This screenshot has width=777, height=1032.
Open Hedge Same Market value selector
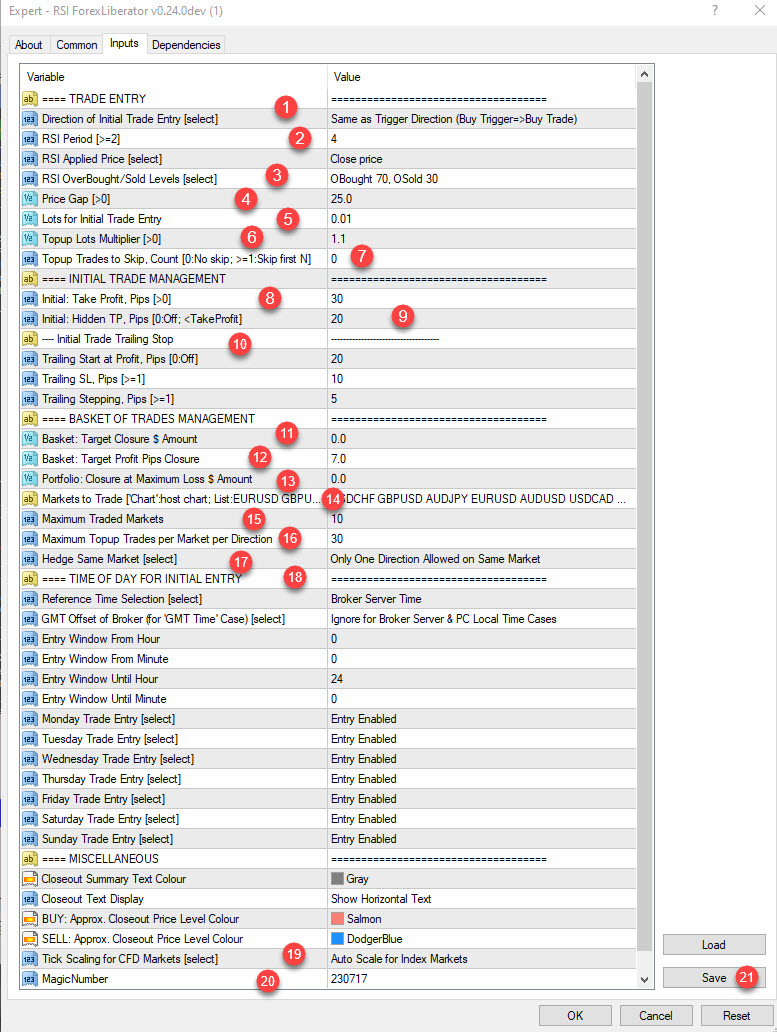pyautogui.click(x=482, y=559)
